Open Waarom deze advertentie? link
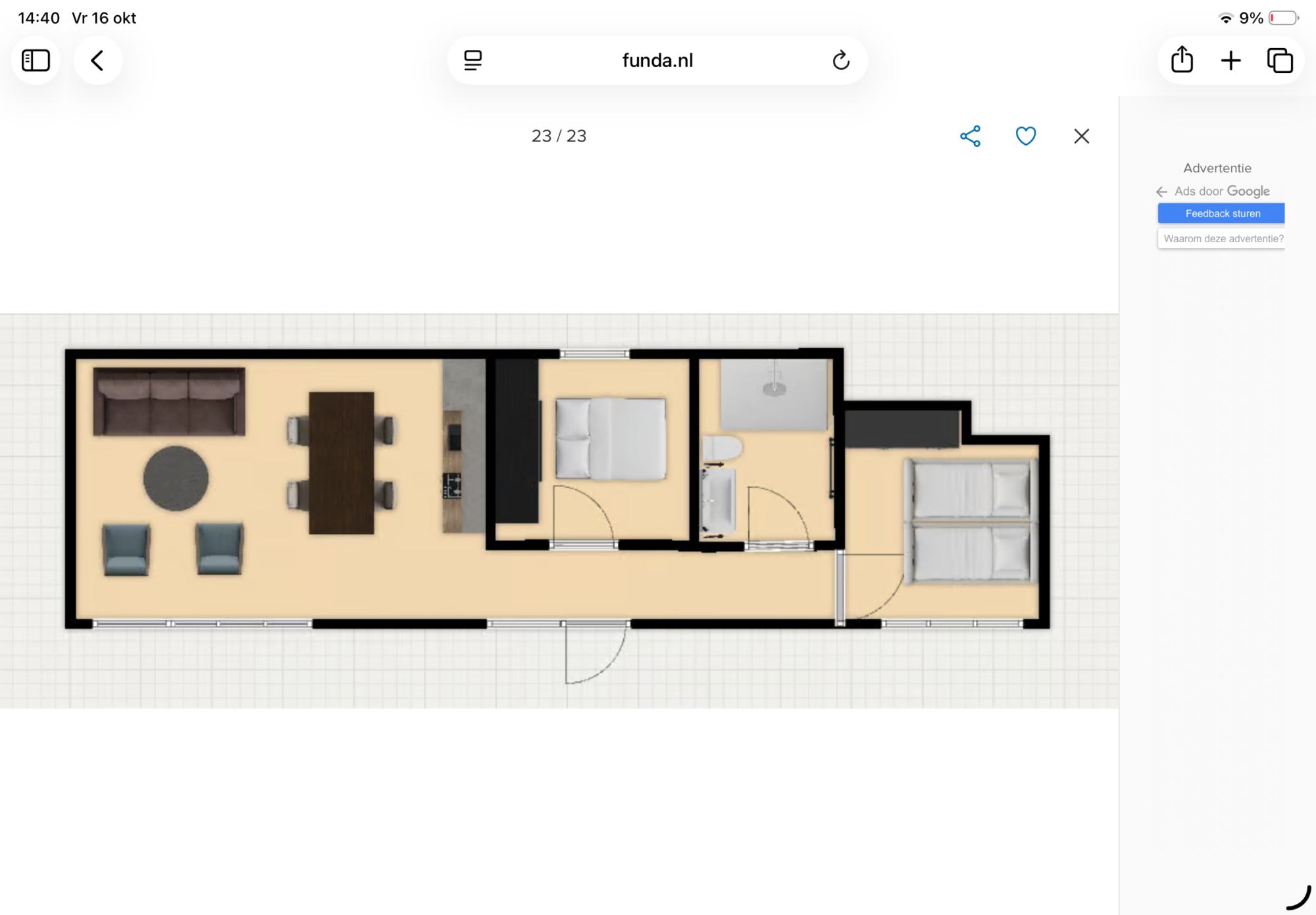Viewport: 1316px width, 915px height. coord(1221,238)
